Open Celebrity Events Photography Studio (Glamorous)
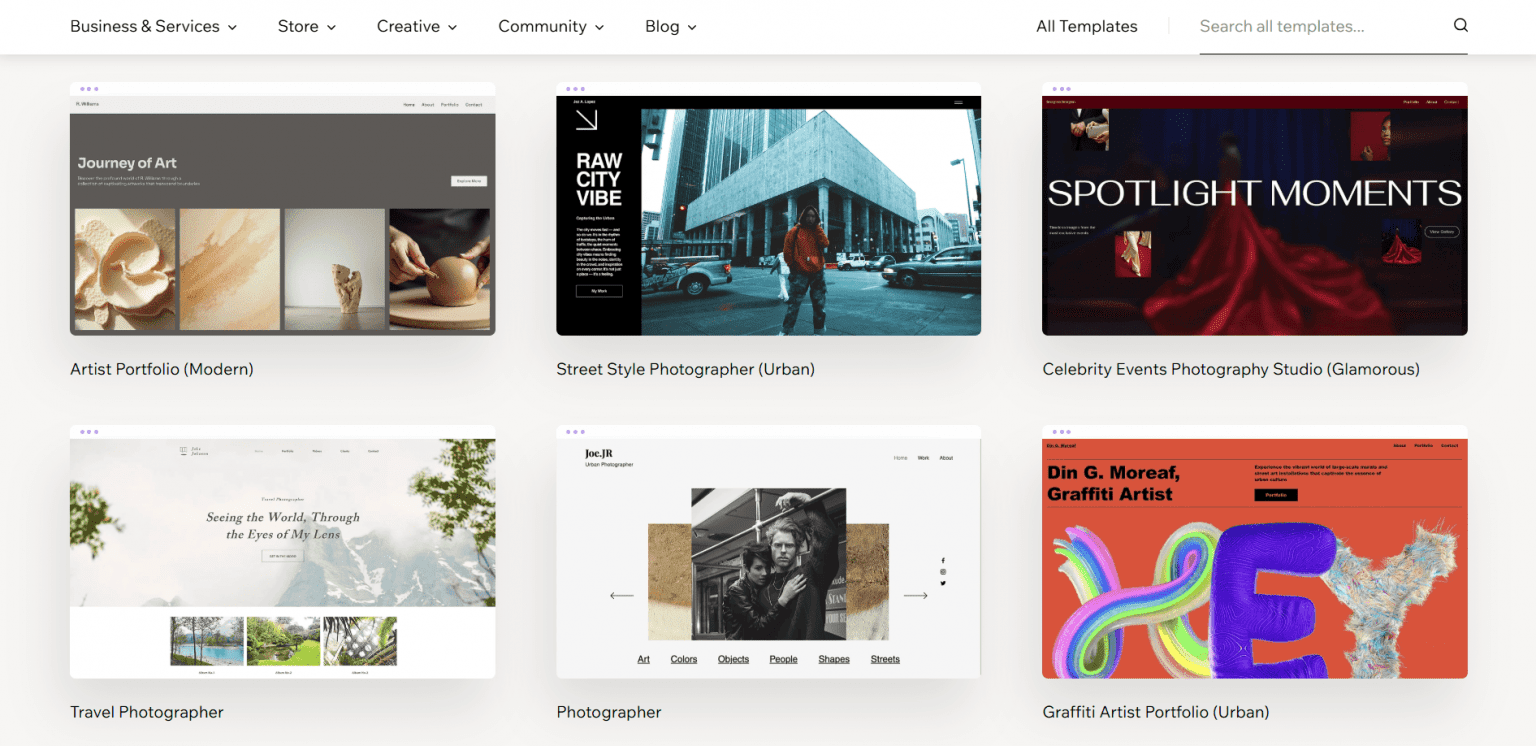The height and width of the screenshot is (746, 1536). coord(1231,369)
